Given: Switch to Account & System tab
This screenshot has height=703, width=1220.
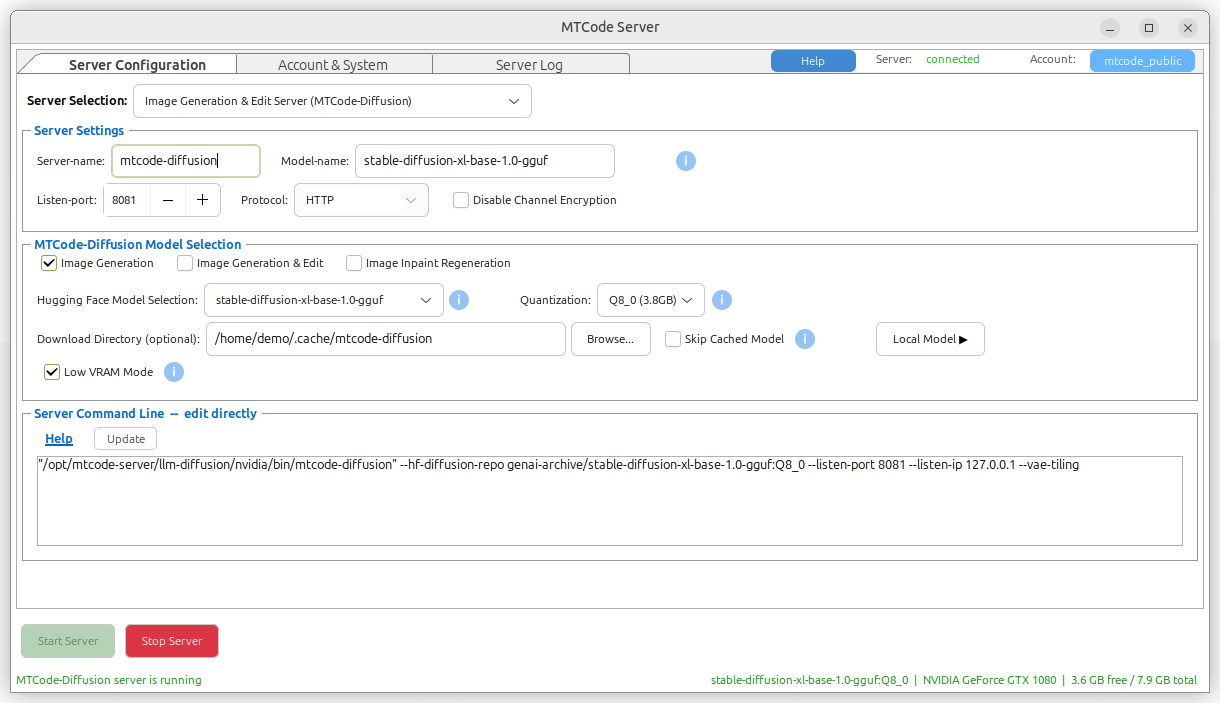Looking at the screenshot, I should point(333,65).
